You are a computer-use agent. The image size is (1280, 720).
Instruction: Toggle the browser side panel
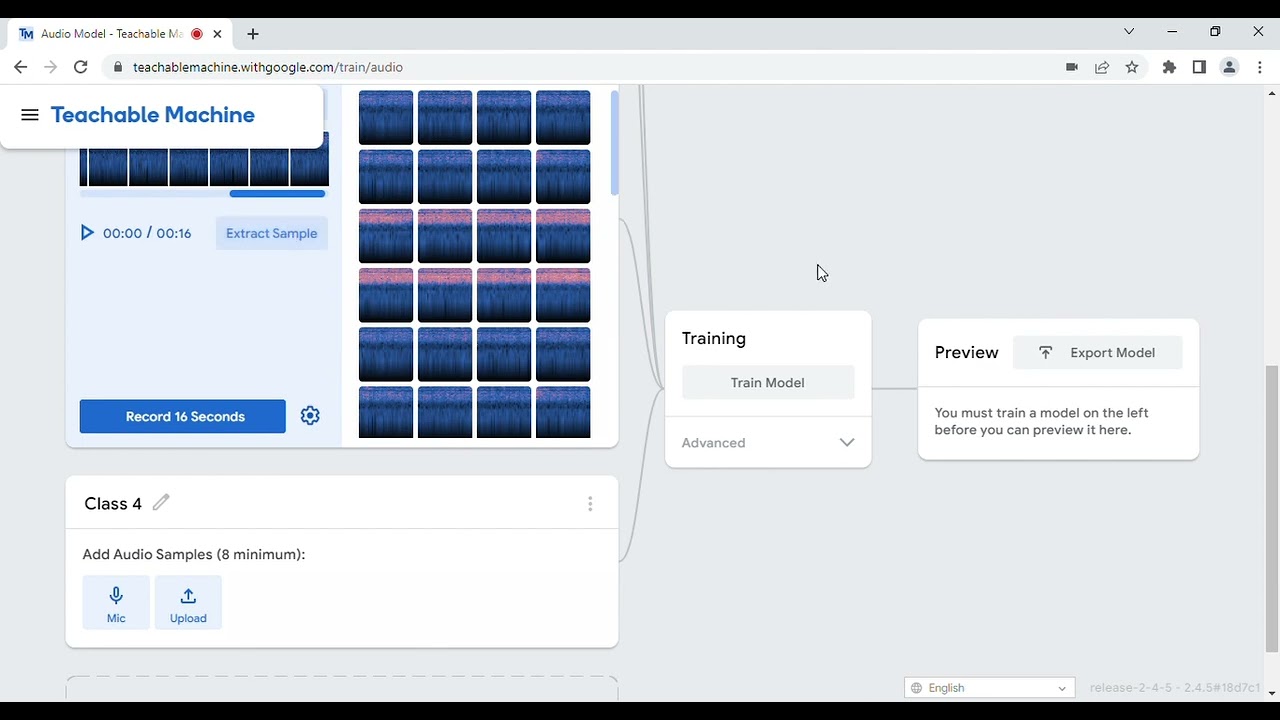coord(1199,67)
